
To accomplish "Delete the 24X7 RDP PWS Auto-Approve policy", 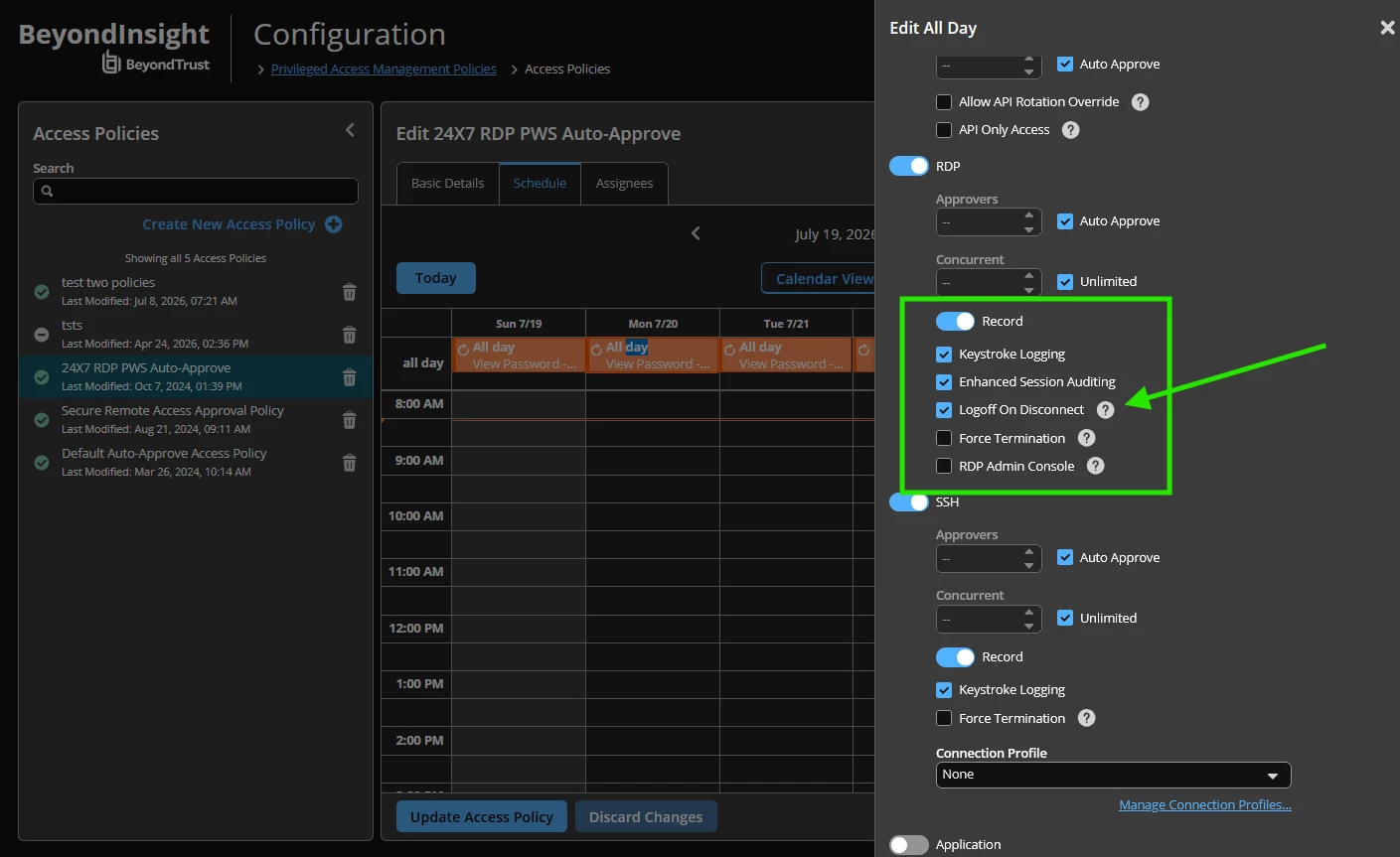I will [x=350, y=377].
